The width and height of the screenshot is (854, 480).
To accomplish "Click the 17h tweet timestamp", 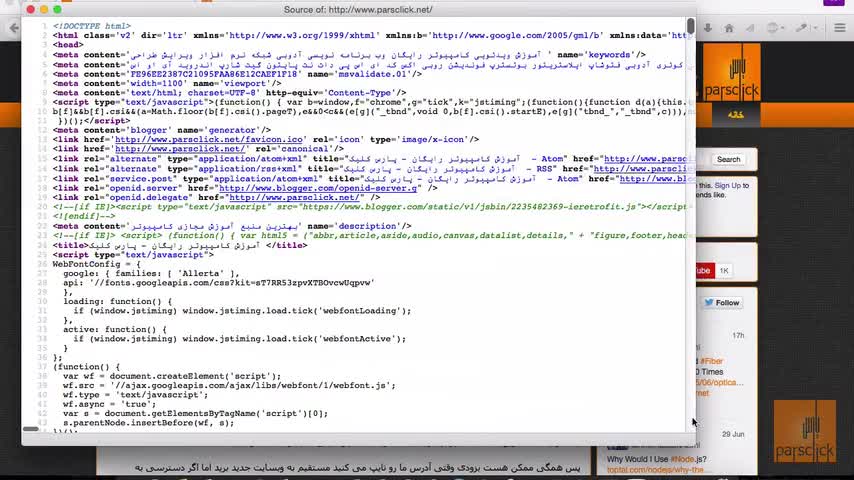I will 738,336.
